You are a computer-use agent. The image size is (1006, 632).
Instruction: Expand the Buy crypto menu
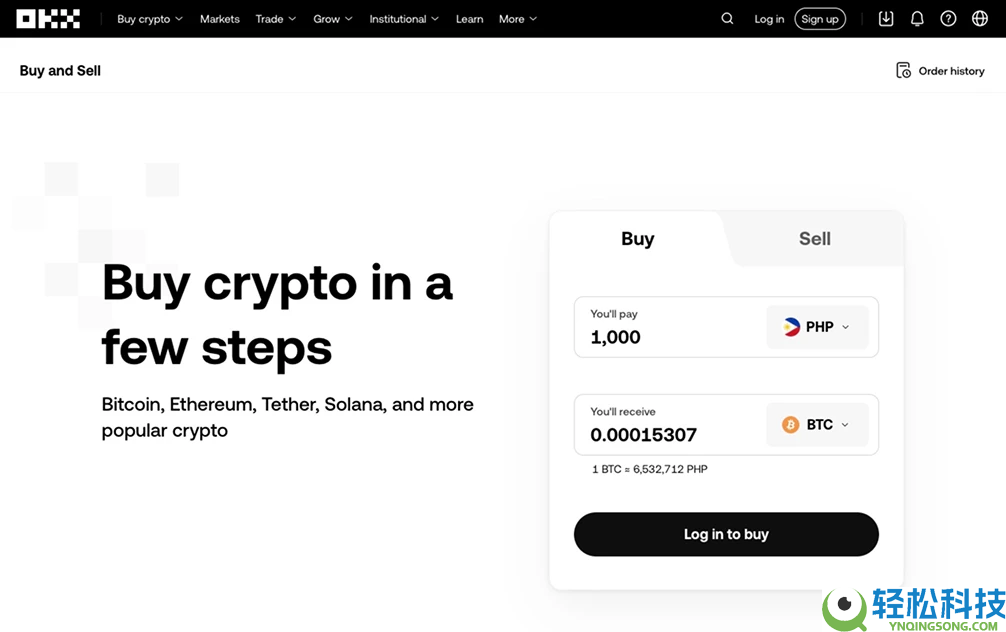pyautogui.click(x=150, y=19)
